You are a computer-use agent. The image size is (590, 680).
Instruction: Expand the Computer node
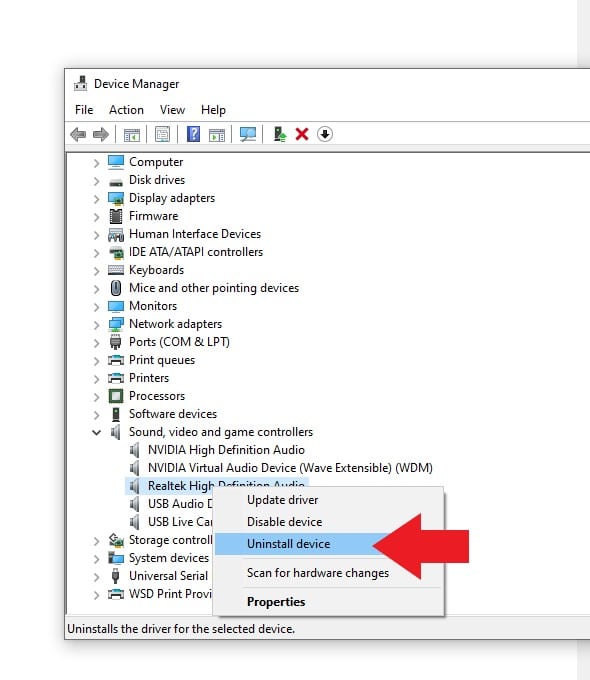click(96, 163)
